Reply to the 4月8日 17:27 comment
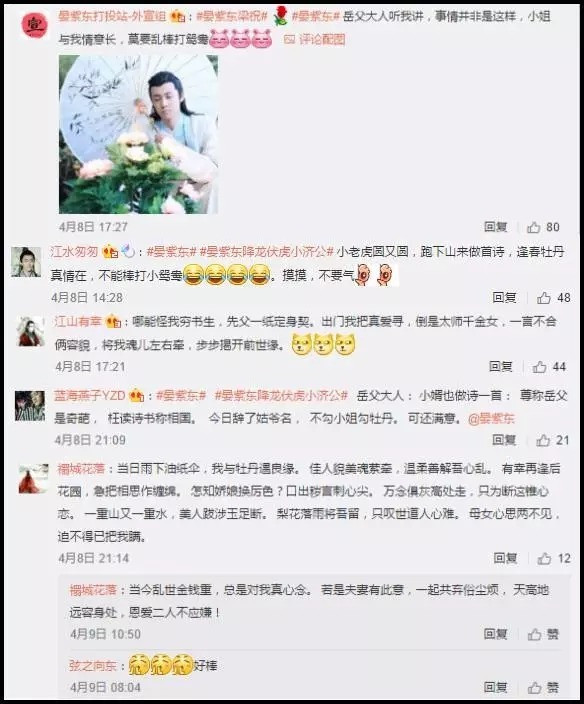Image resolution: width=584 pixels, height=704 pixels. coord(496,227)
